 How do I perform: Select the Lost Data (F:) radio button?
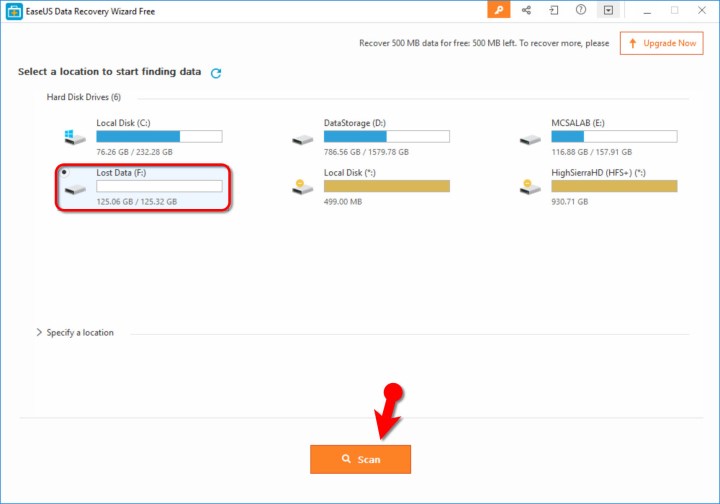click(x=65, y=172)
